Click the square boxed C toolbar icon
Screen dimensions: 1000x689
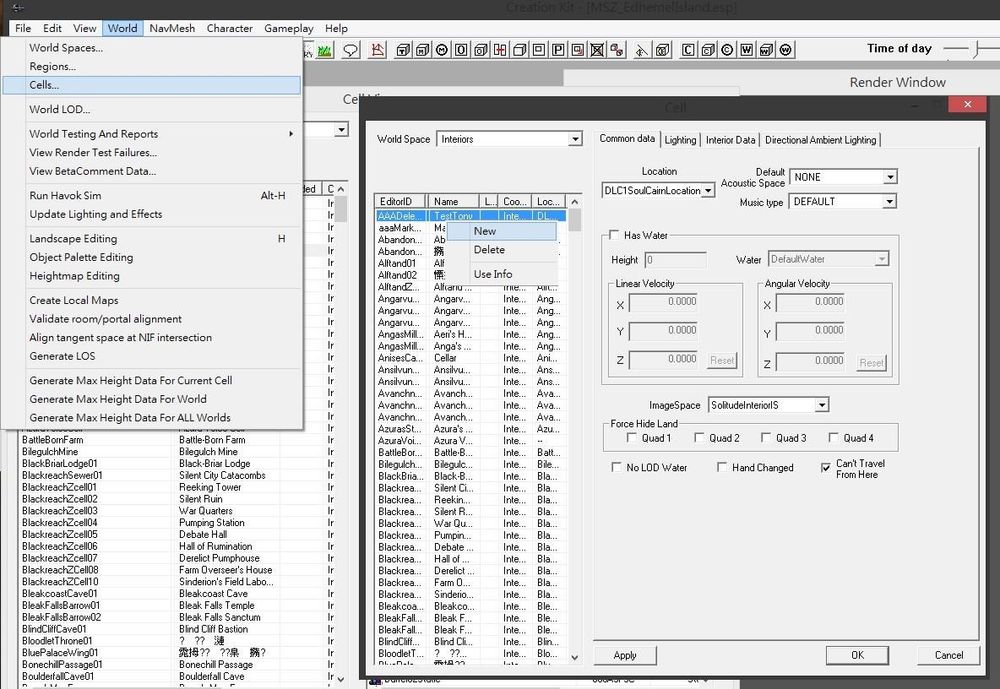coord(689,50)
